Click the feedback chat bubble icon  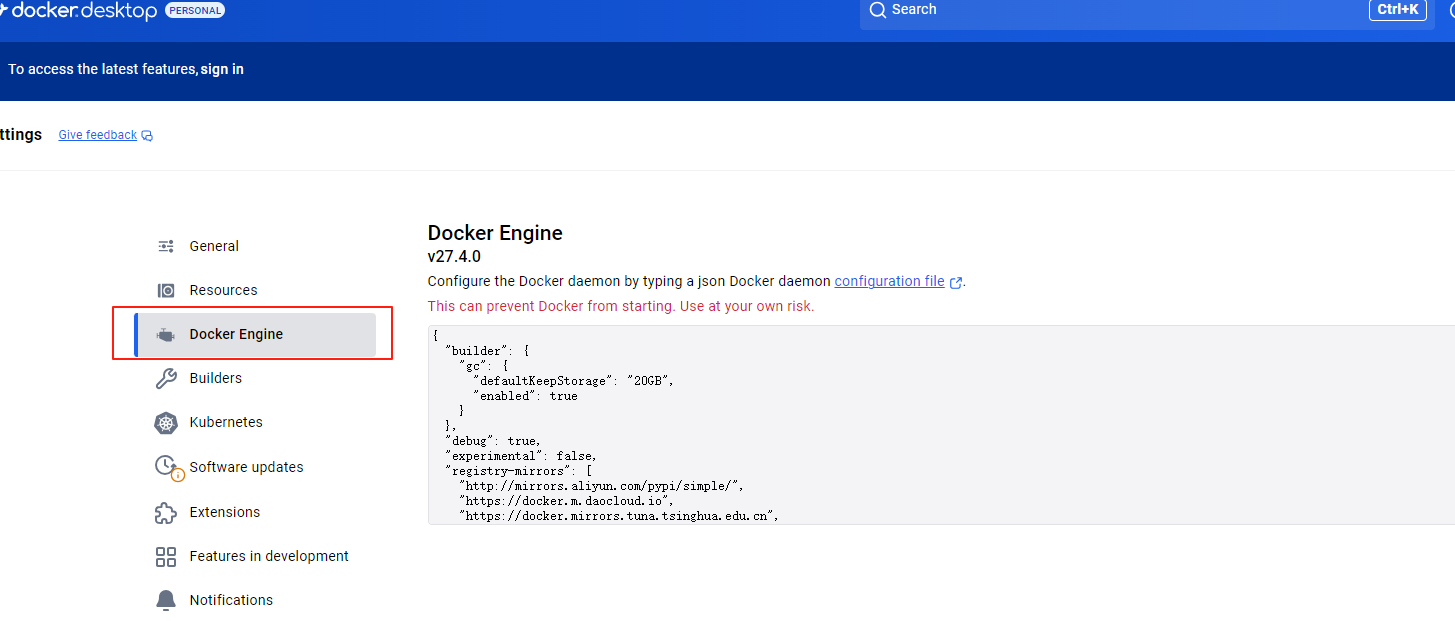(147, 135)
